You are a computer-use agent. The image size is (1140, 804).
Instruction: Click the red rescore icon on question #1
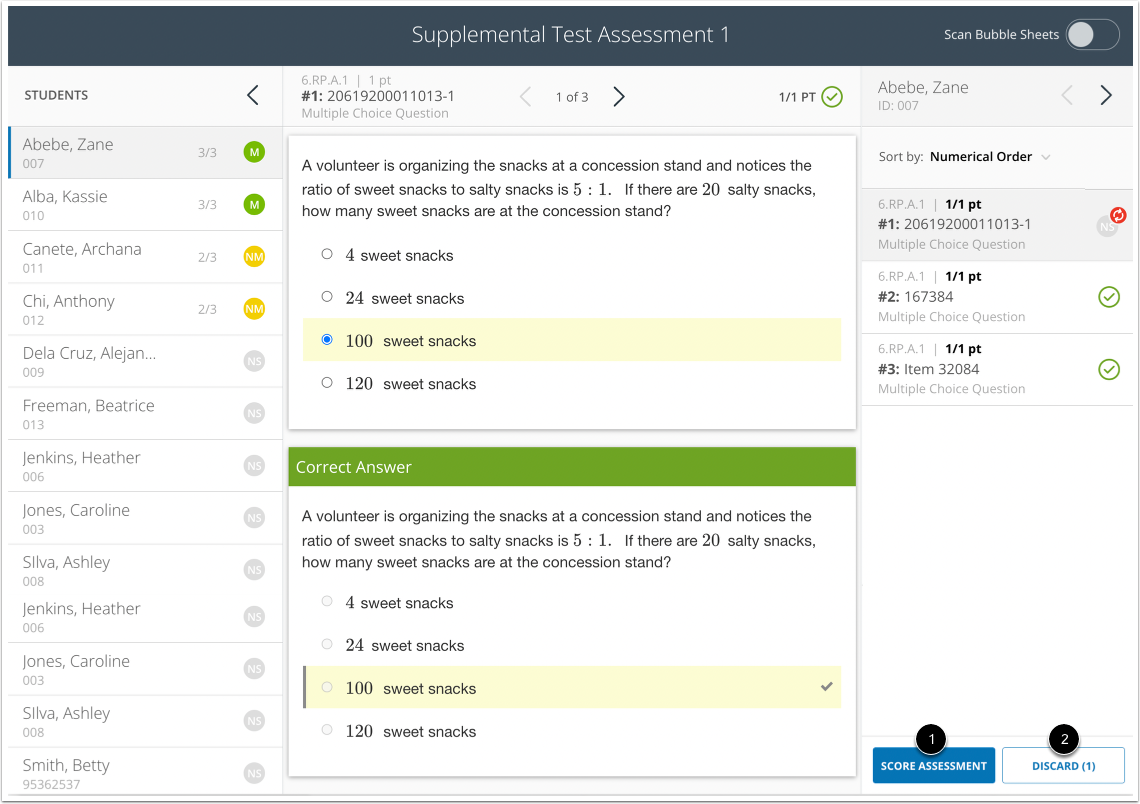tap(1118, 215)
